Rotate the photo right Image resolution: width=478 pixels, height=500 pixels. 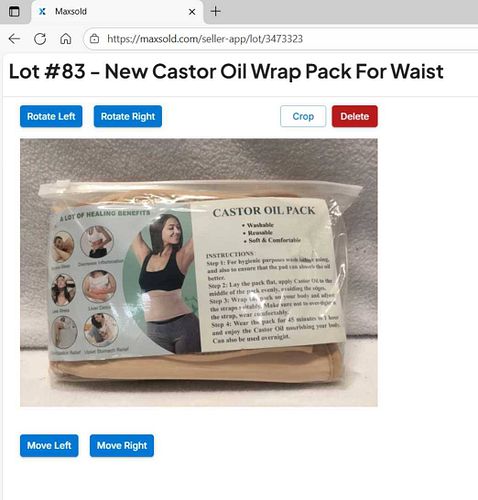click(128, 116)
